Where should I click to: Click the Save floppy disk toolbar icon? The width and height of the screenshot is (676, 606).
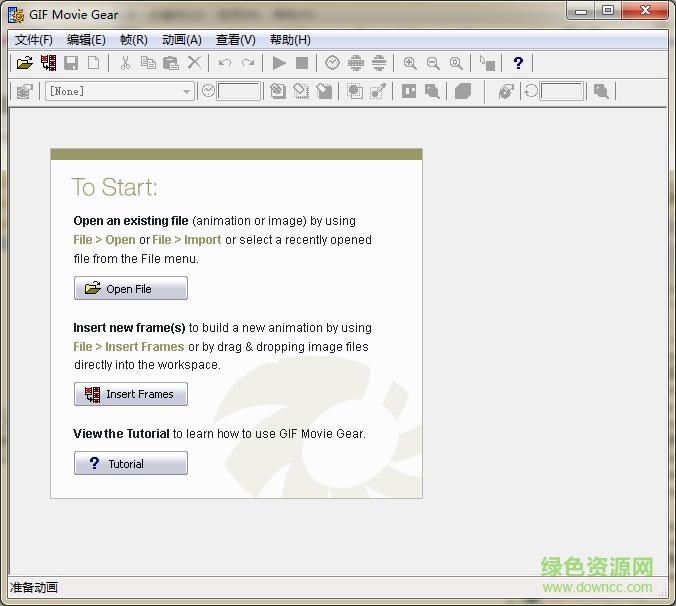[x=71, y=63]
